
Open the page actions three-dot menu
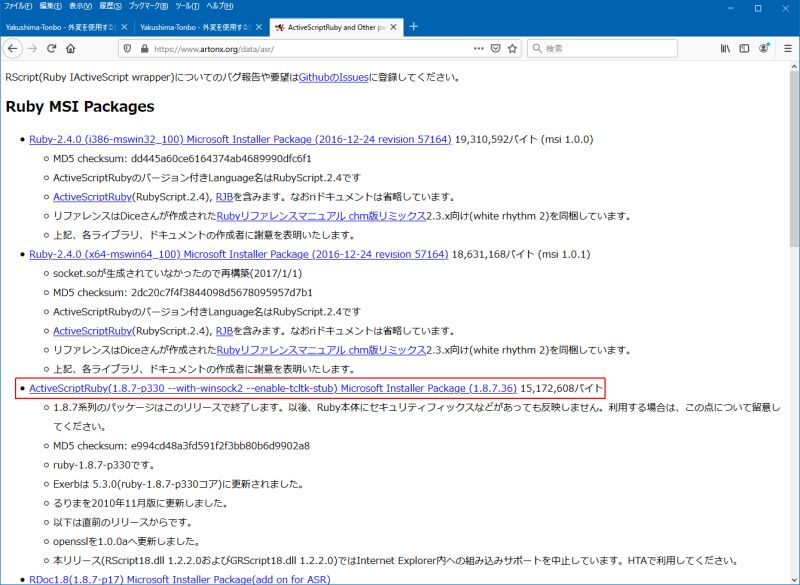tap(477, 48)
